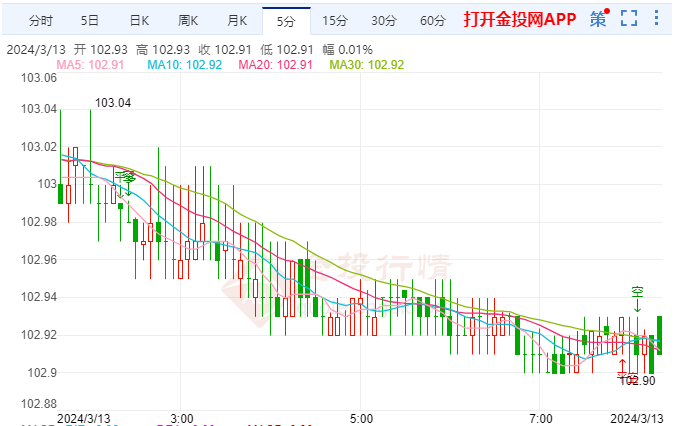Open the 策 strategy icon
Viewport: 677px width, 426px height.
click(600, 19)
